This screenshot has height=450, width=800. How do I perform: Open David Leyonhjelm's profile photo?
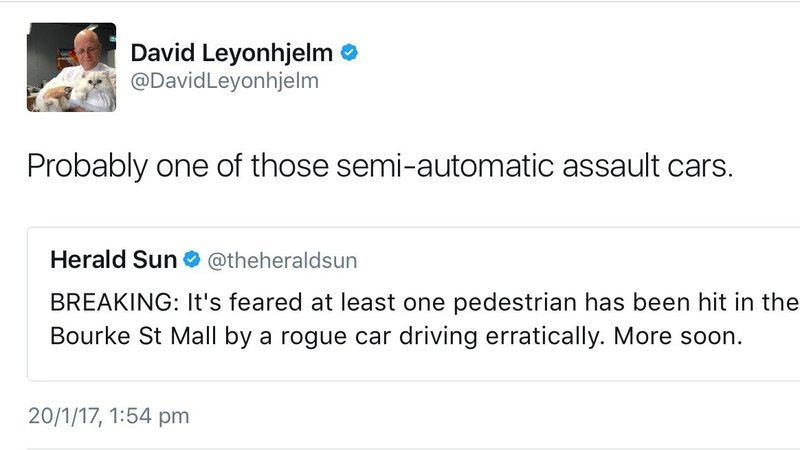pos(71,68)
